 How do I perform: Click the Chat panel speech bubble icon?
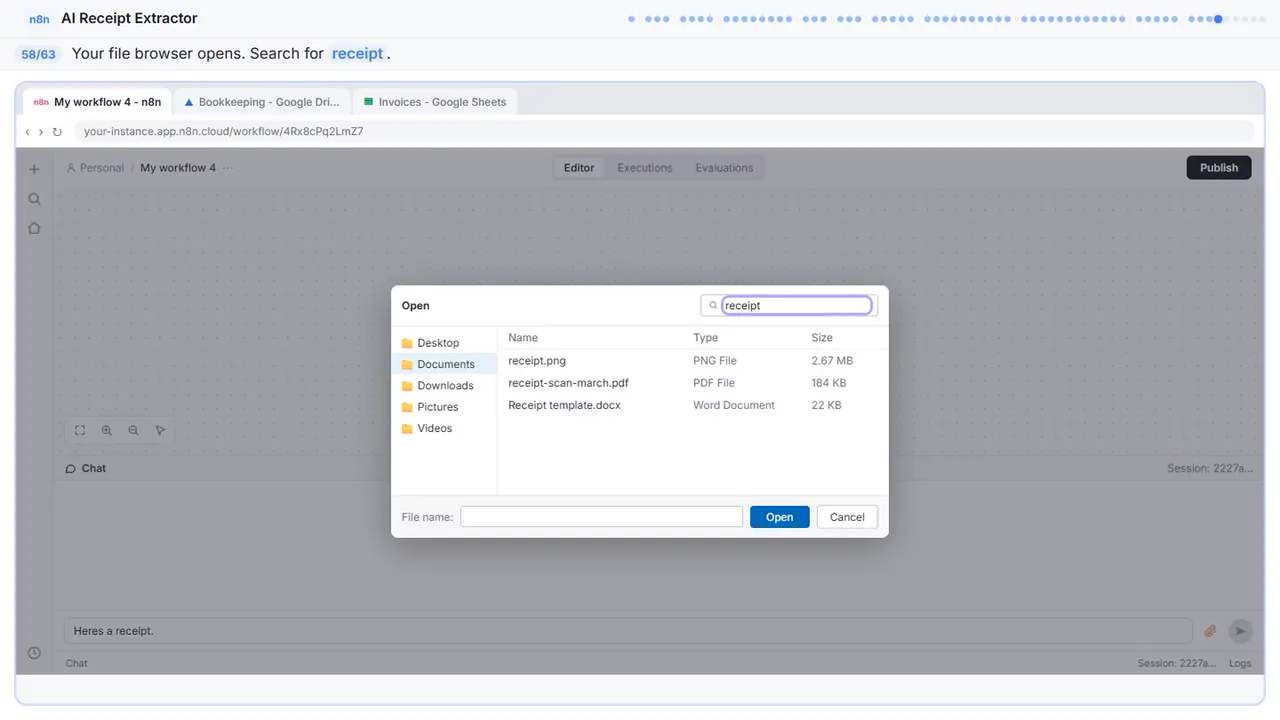[x=71, y=468]
